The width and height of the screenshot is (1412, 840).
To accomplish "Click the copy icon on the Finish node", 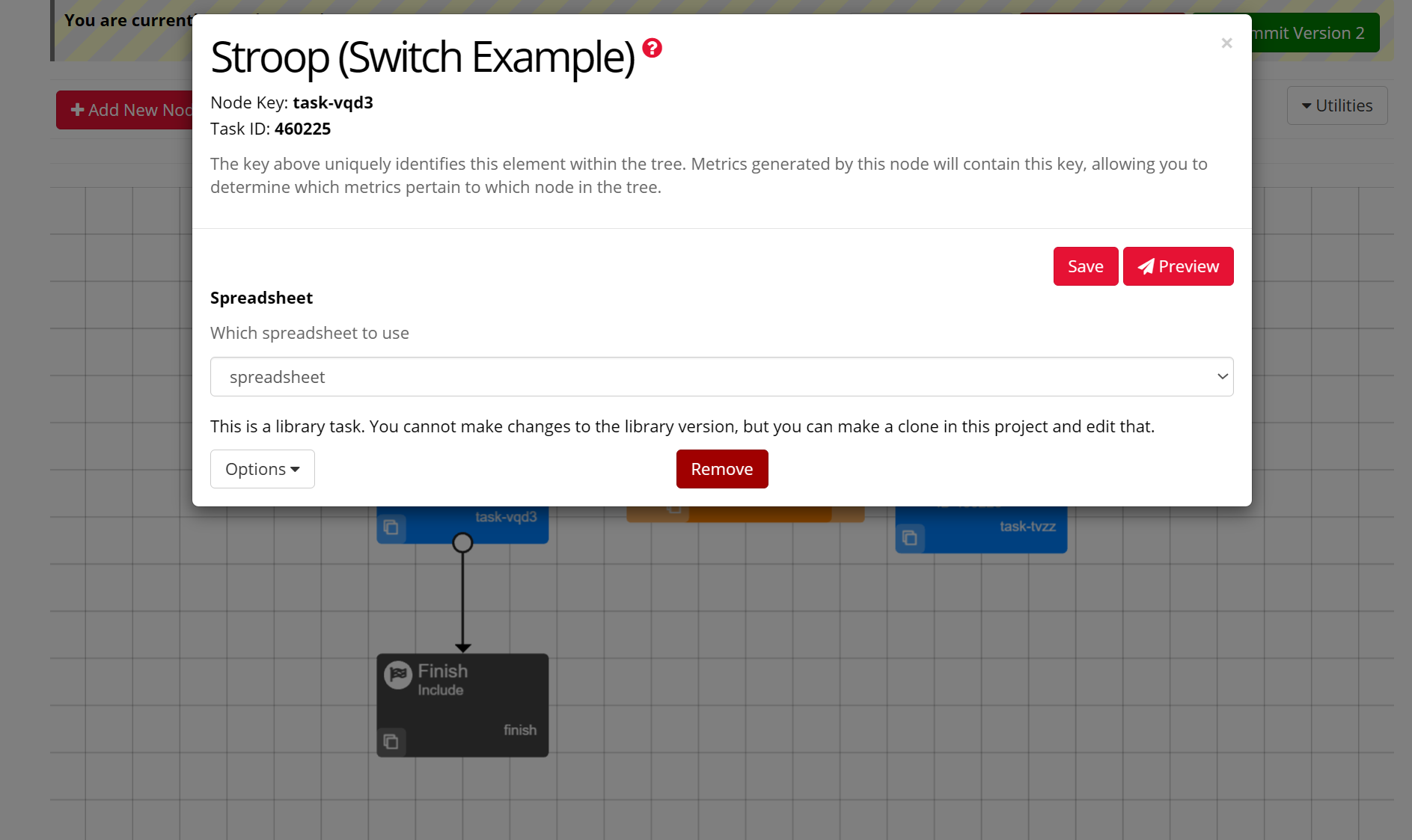I will (x=391, y=741).
